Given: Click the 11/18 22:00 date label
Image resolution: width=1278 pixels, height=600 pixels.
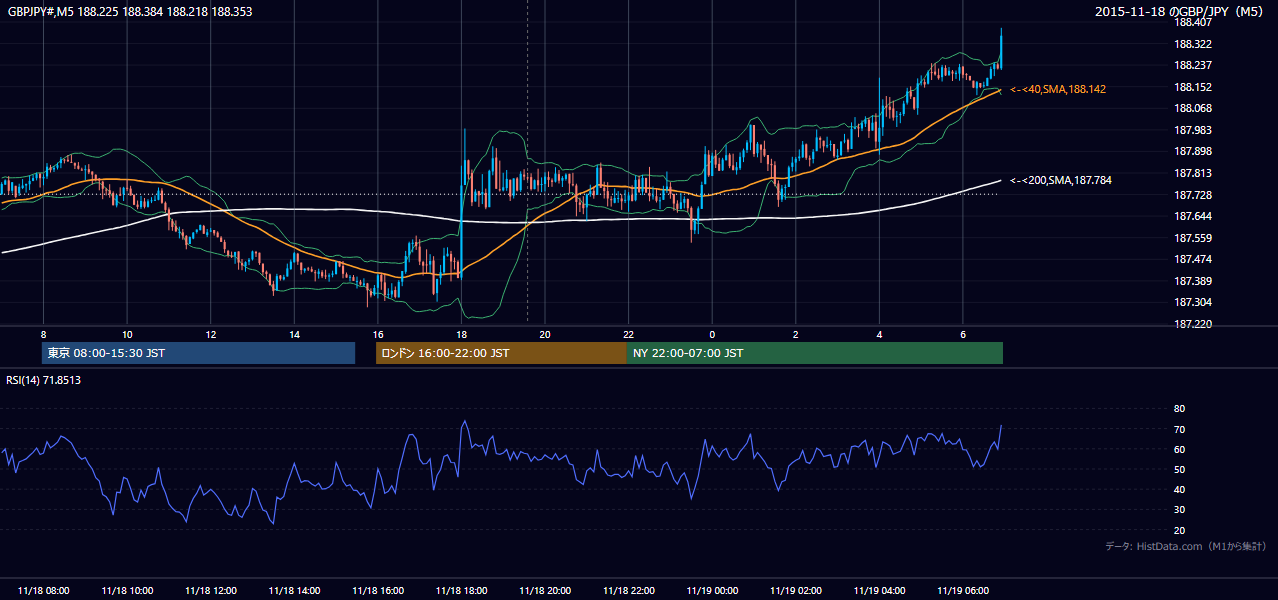Looking at the screenshot, I should 629,591.
